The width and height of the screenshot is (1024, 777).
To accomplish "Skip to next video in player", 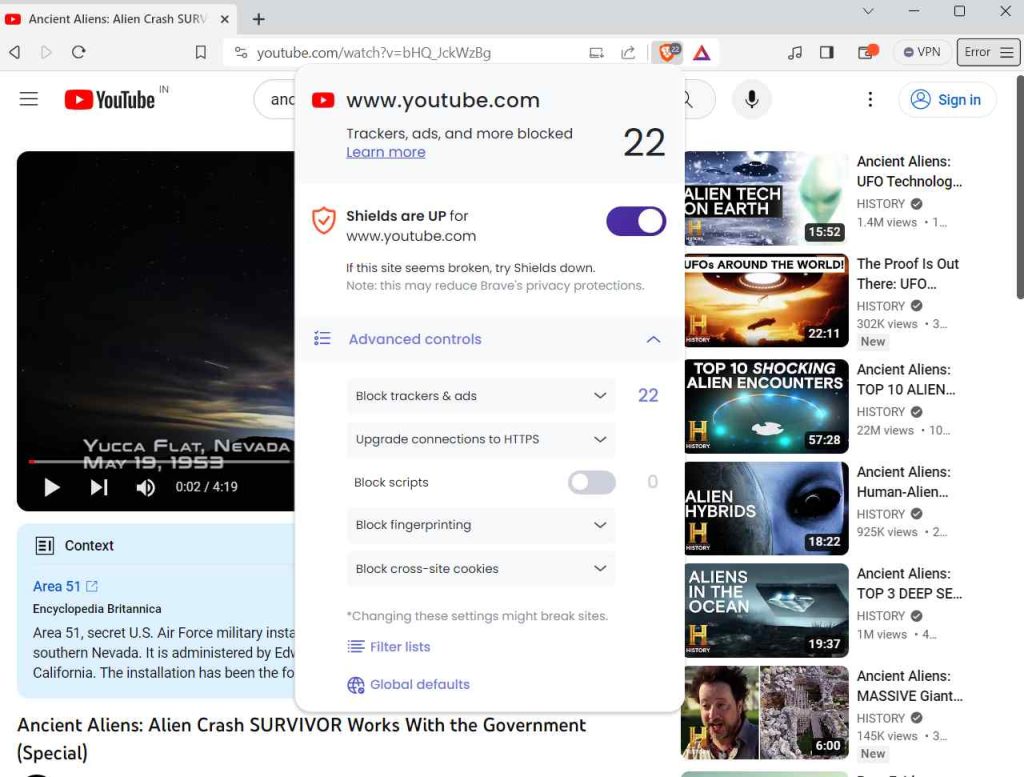I will (x=99, y=487).
